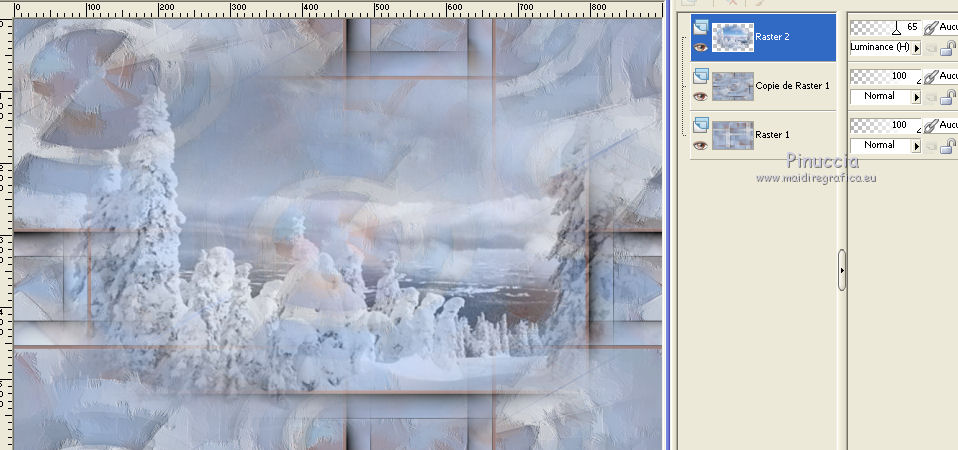Hide the Raster 2 layer with eye icon
The width and height of the screenshot is (958, 450).
click(x=700, y=47)
